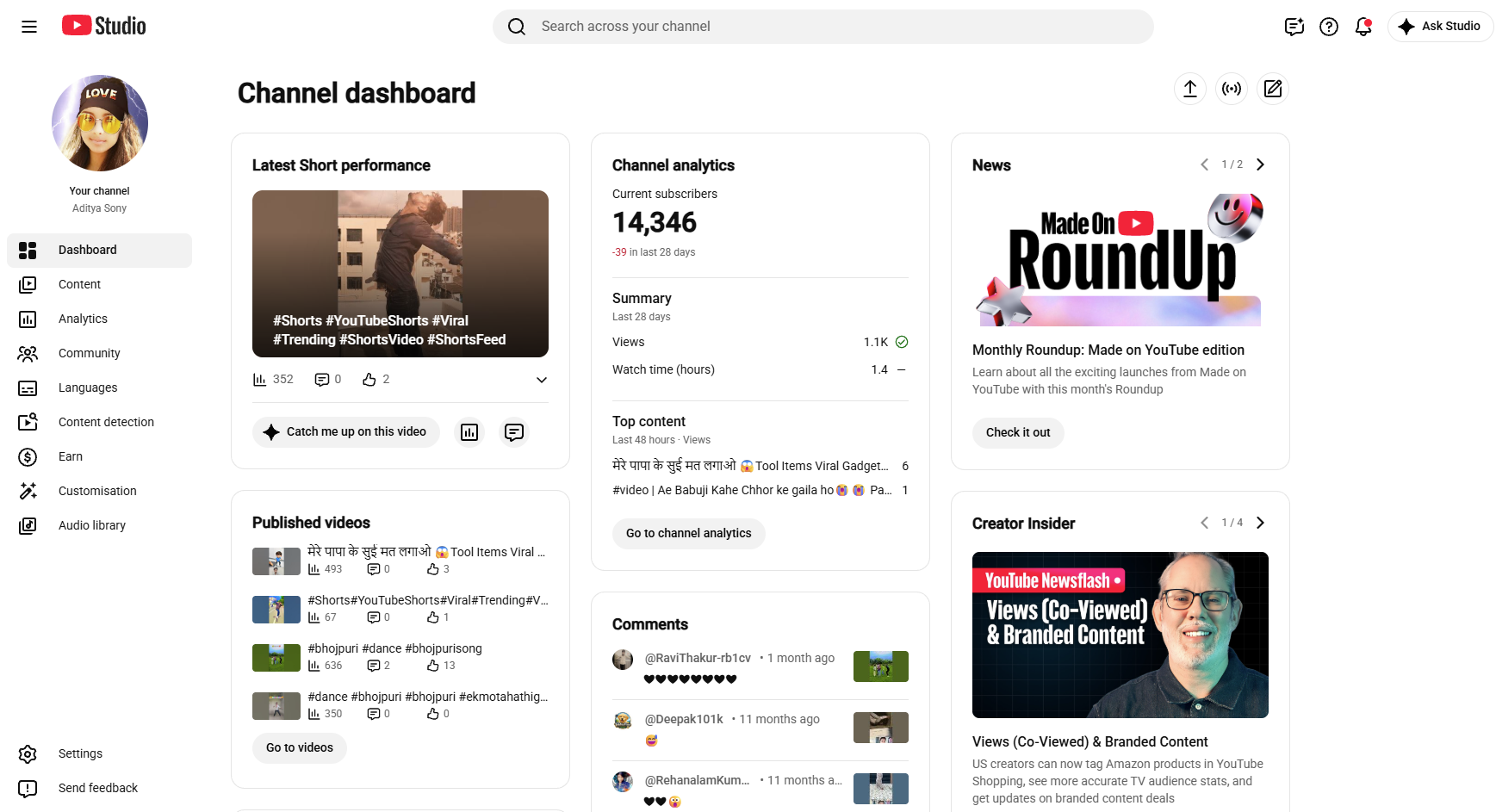The width and height of the screenshot is (1496, 812).
Task: Open Customisation in the sidebar
Action: coord(100,492)
